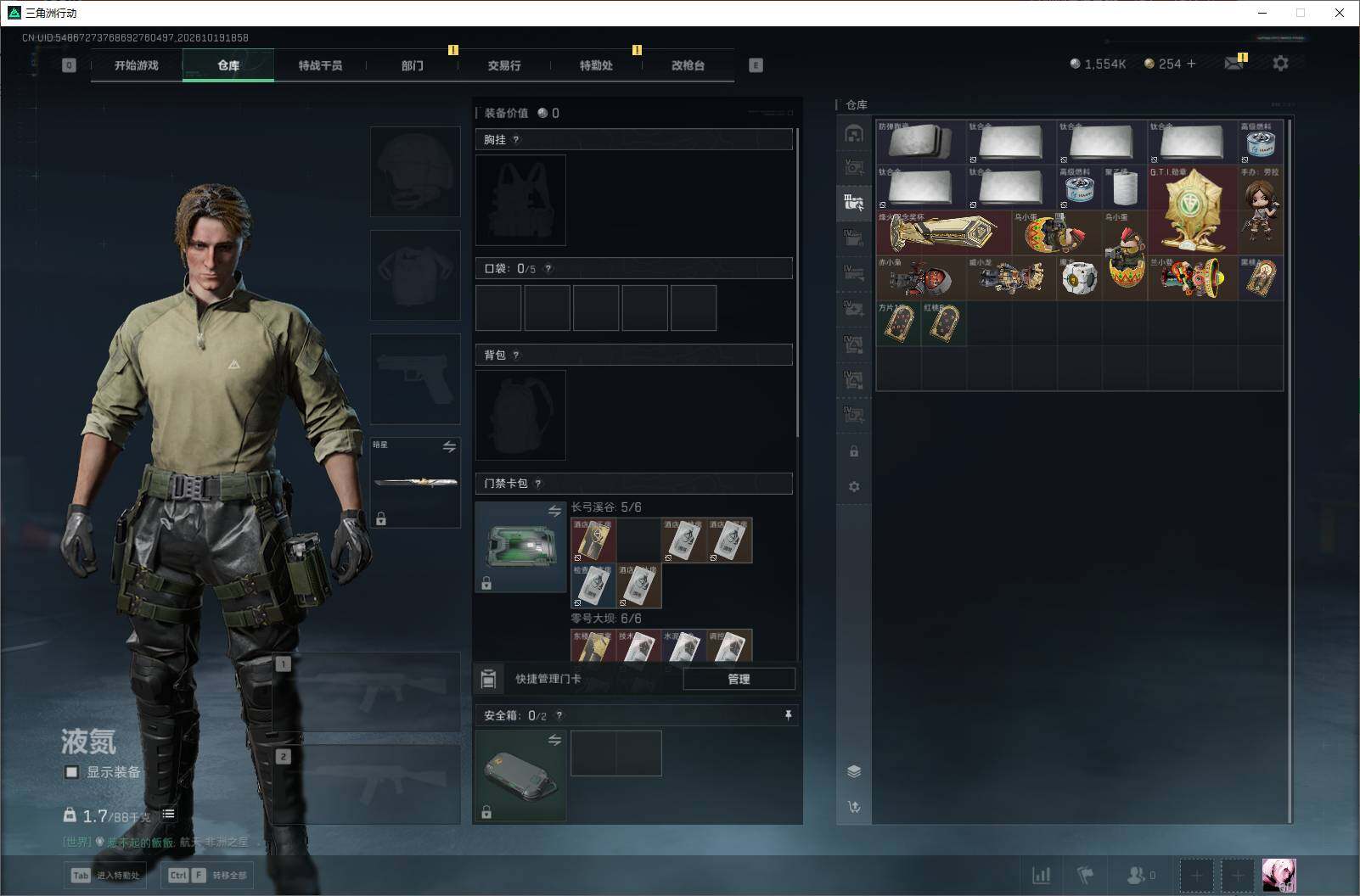Open the 改枪台 tab

click(x=688, y=65)
